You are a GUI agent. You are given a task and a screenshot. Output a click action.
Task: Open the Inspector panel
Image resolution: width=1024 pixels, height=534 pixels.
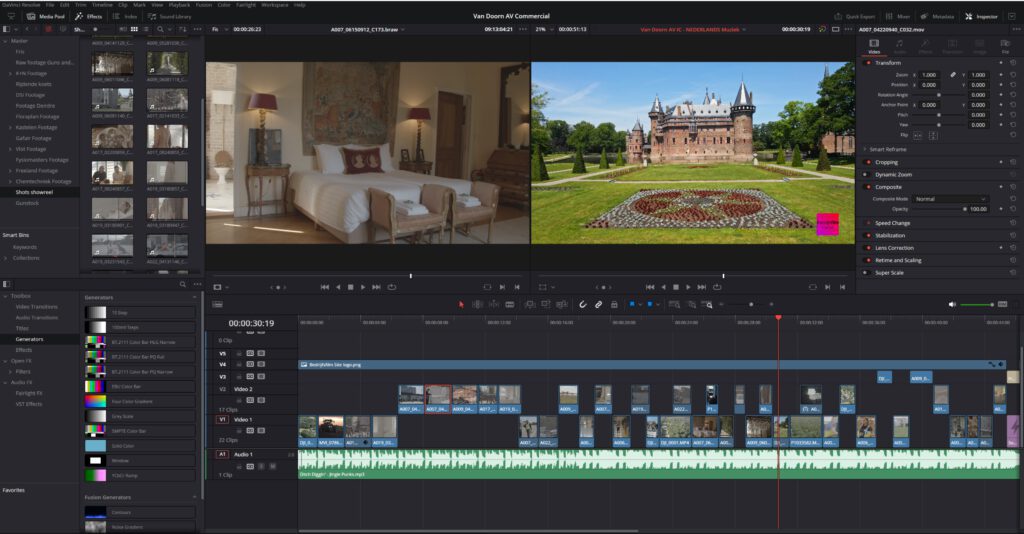click(982, 16)
